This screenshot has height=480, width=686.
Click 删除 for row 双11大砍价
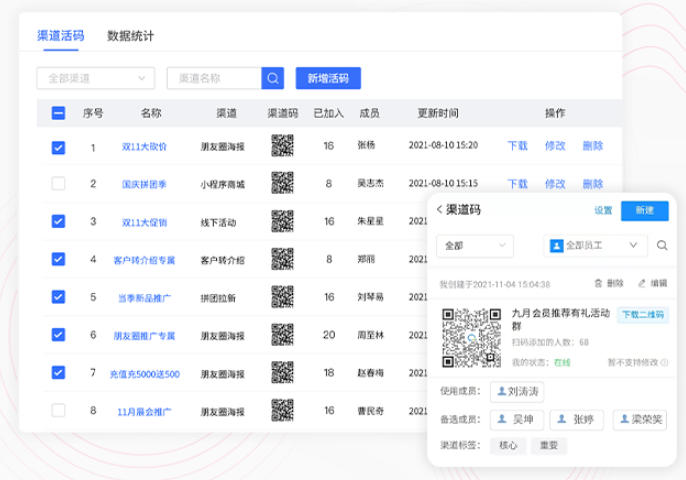pos(593,146)
